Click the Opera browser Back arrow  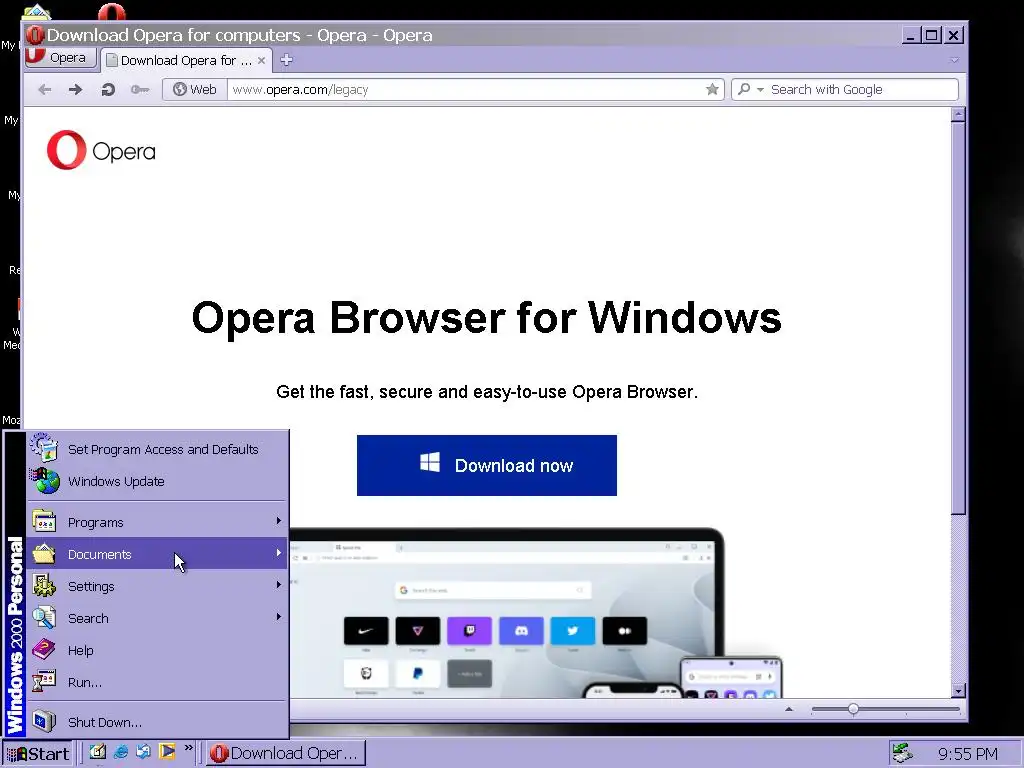44,89
